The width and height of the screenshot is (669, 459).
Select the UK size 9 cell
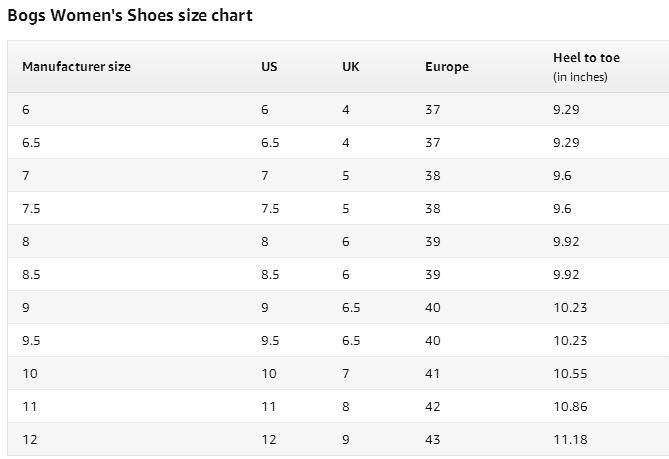[346, 440]
